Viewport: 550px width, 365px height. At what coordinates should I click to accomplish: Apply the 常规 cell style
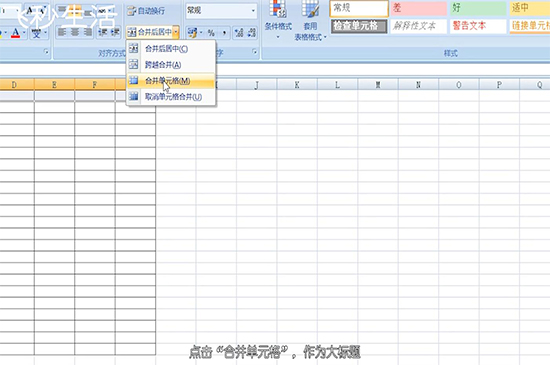tap(359, 8)
